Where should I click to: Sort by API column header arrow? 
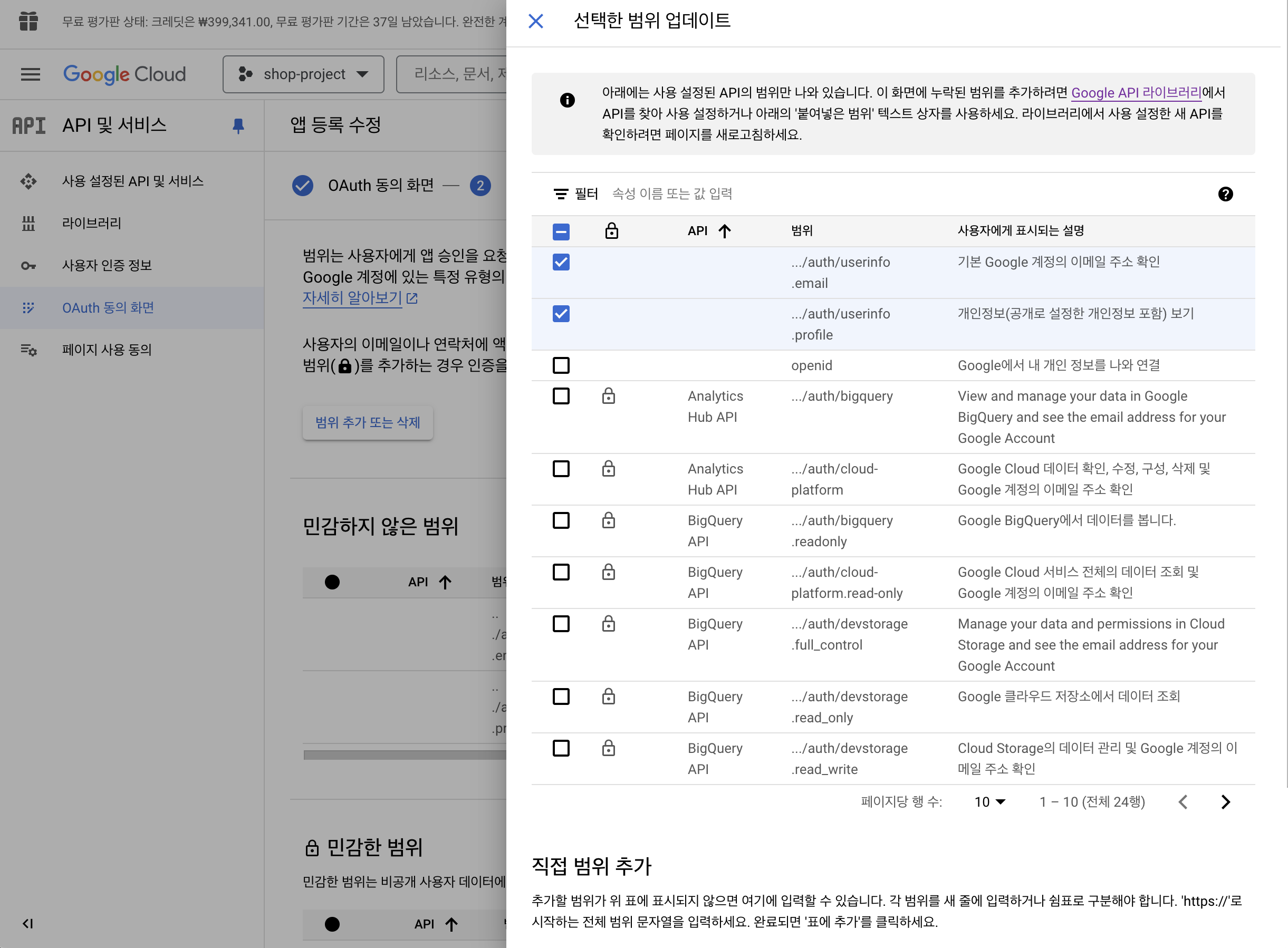tap(724, 231)
